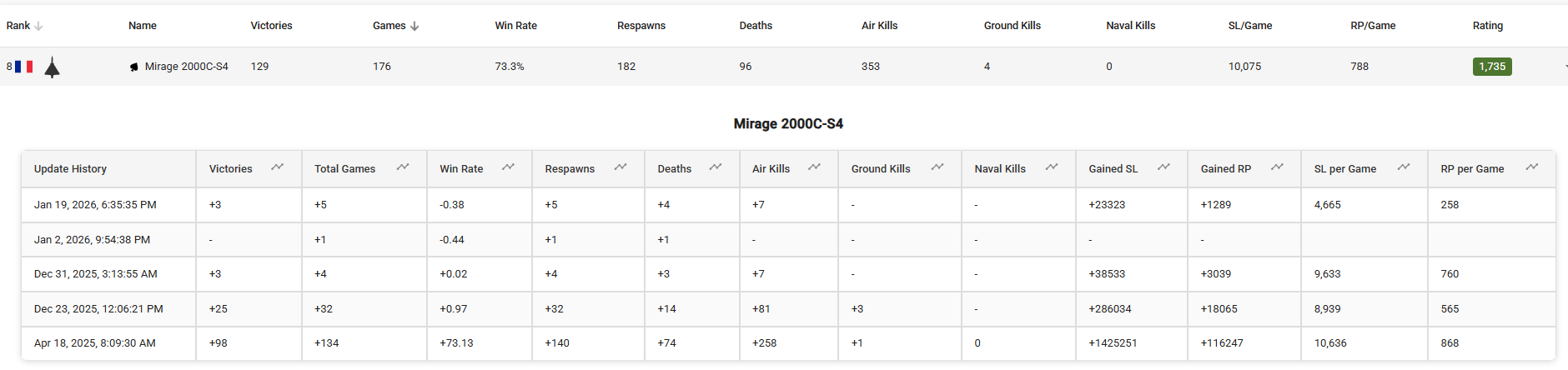This screenshot has width=1568, height=370.
Task: Show the Win Rate trend graph icon
Action: [x=508, y=167]
